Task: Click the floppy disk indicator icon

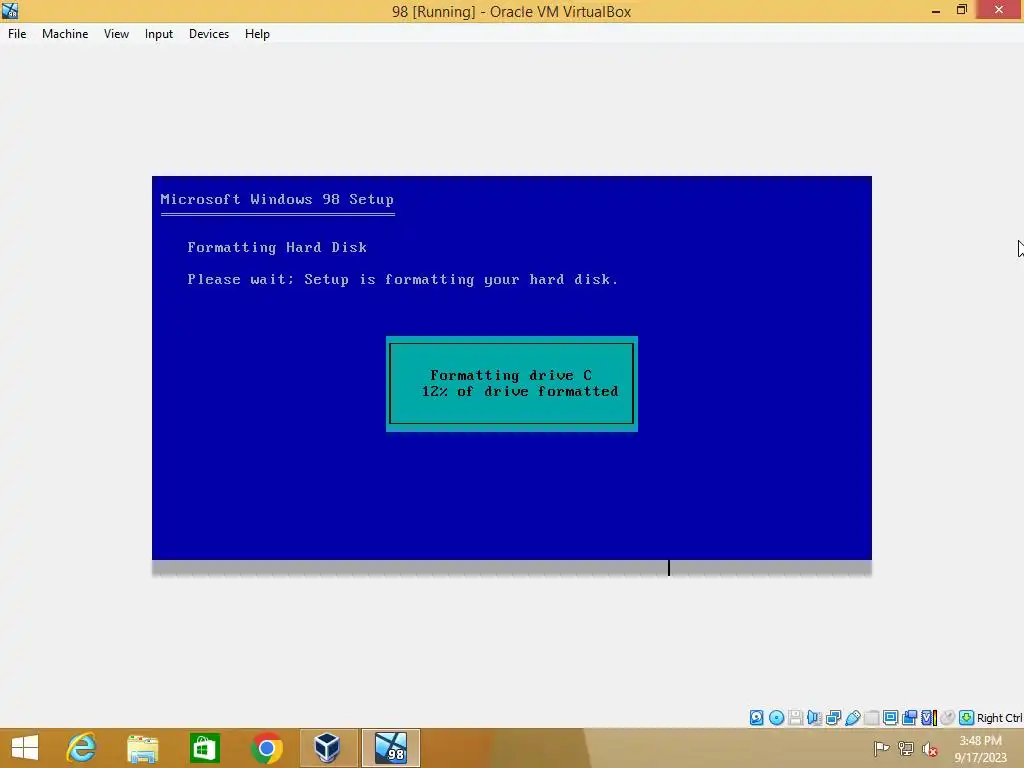Action: (795, 718)
